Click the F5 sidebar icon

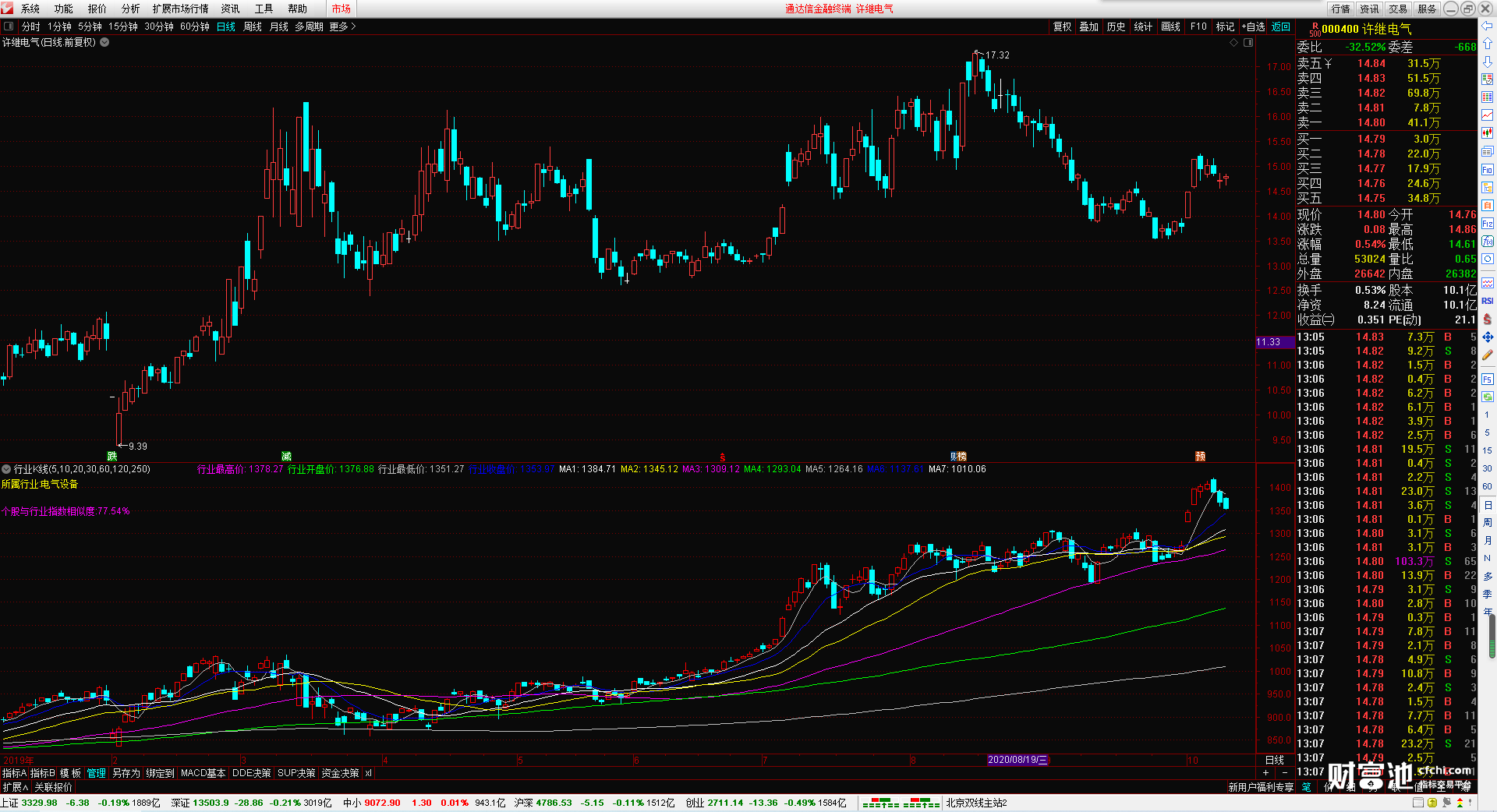click(x=1487, y=379)
